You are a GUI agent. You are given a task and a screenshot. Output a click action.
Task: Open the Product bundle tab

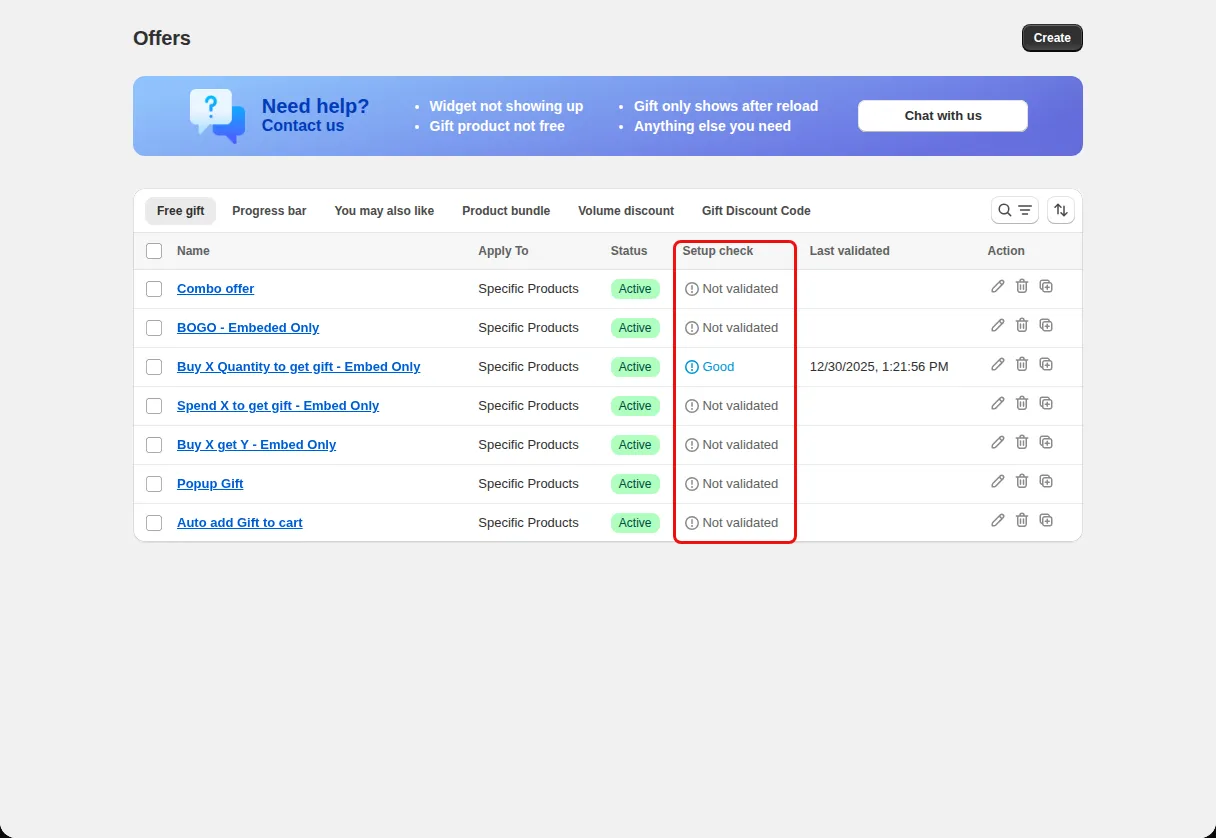tap(506, 211)
